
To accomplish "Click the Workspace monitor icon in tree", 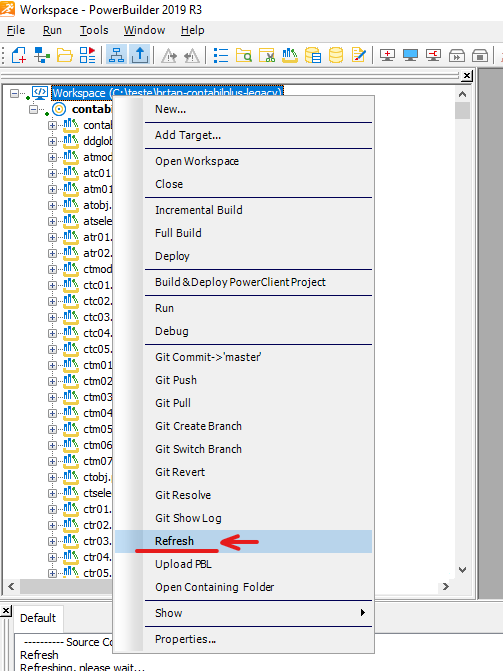I will (x=40, y=92).
